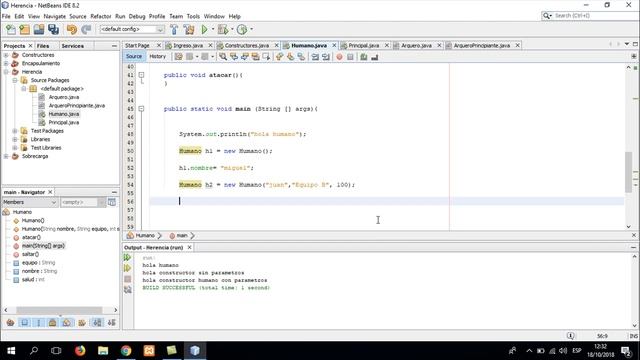This screenshot has height=360, width=640.
Task: Click the red Start Macro Recording icon
Action: (339, 57)
